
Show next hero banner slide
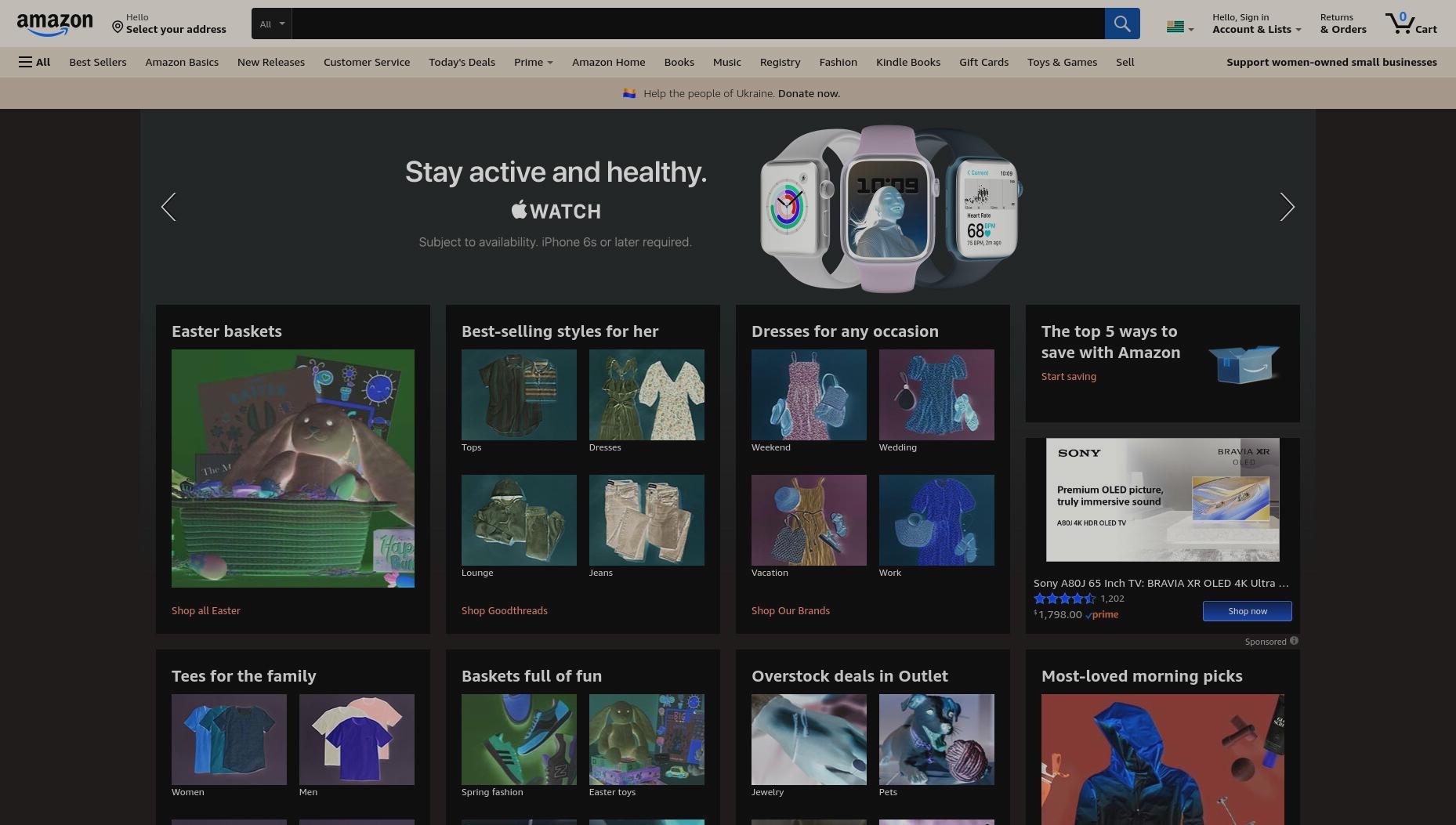(x=1287, y=207)
